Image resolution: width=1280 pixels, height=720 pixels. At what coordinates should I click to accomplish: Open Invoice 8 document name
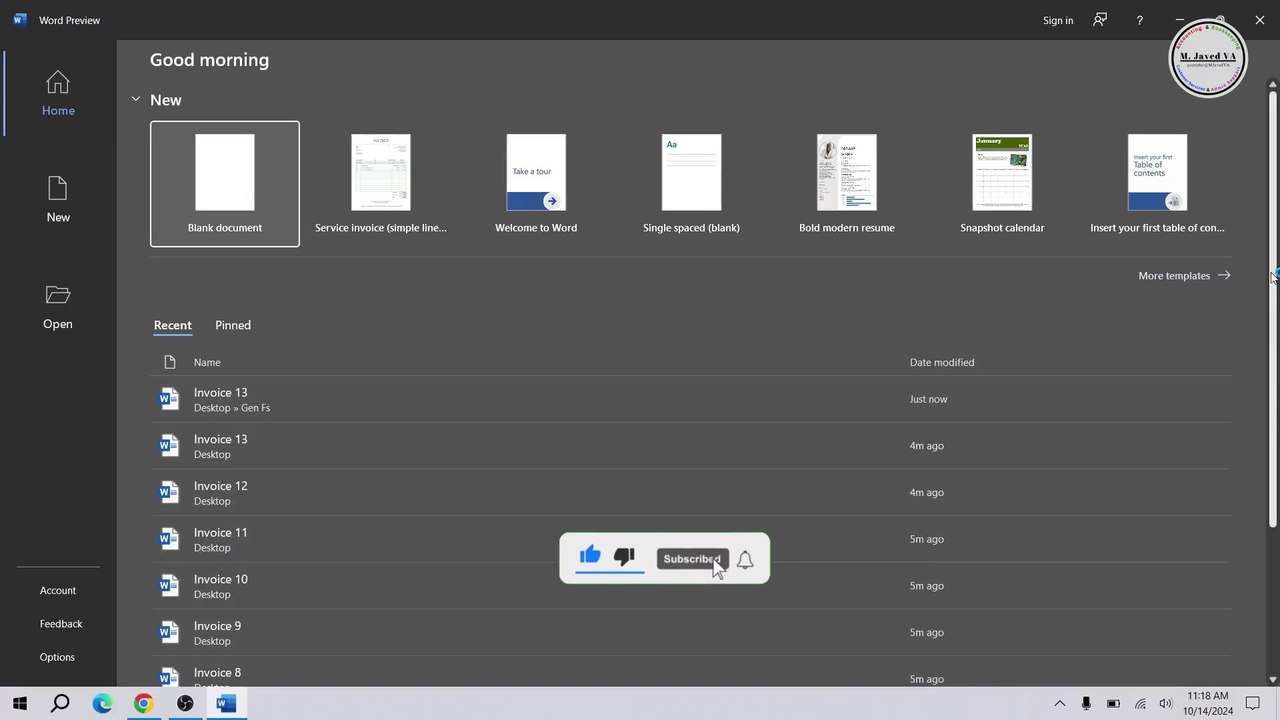217,673
